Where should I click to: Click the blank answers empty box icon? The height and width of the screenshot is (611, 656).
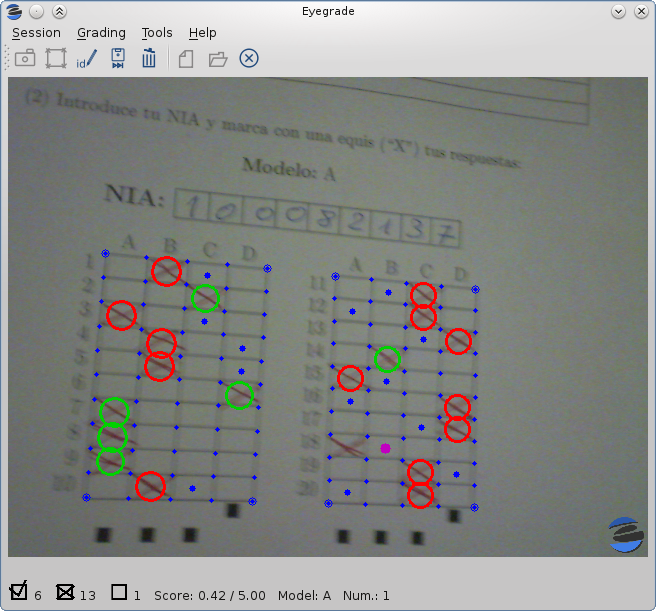pyautogui.click(x=119, y=591)
